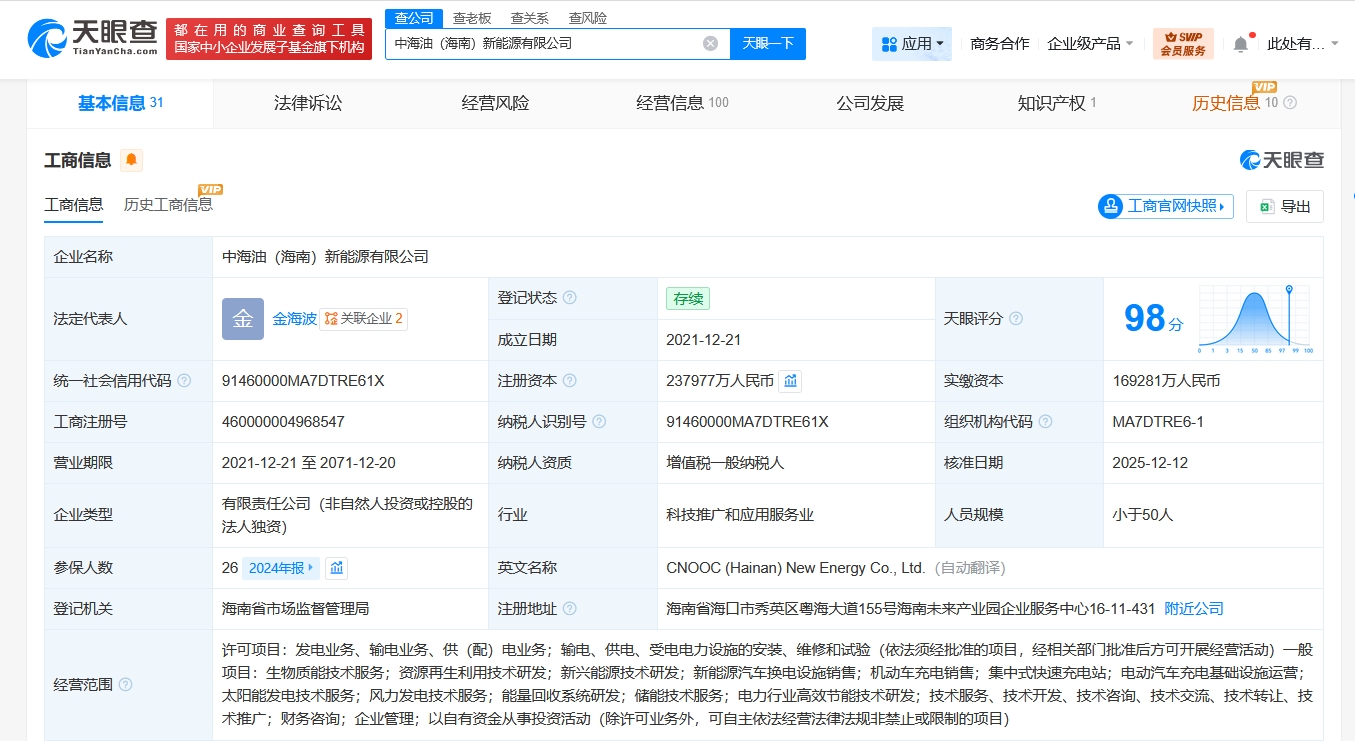Image resolution: width=1355 pixels, height=741 pixels.
Task: Open the 2024年报 annual report selector
Action: point(280,568)
